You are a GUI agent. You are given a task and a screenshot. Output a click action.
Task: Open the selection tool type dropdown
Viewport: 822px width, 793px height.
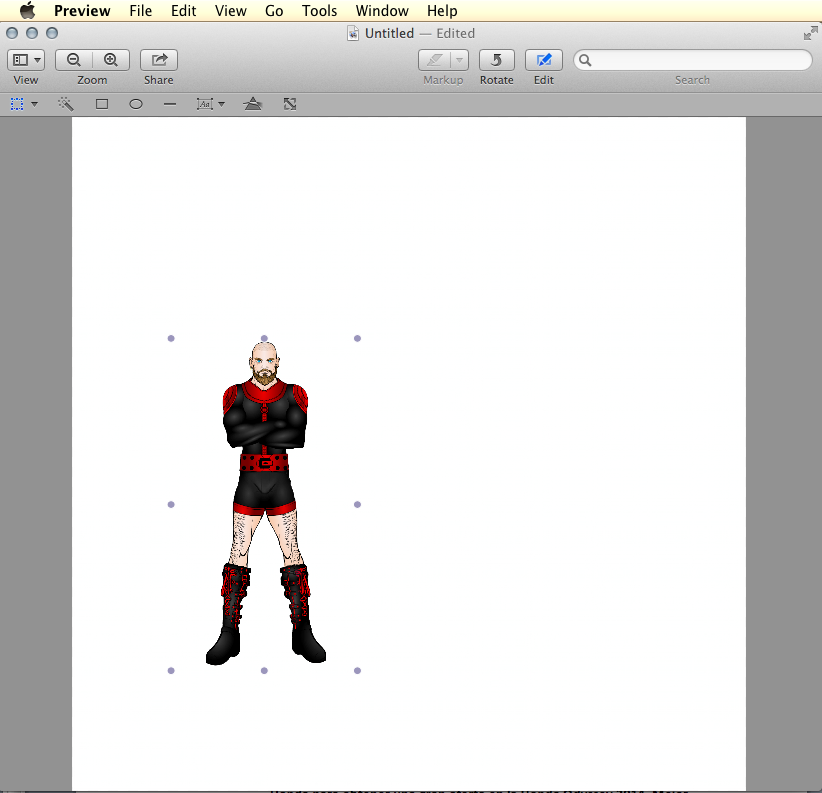coord(34,104)
